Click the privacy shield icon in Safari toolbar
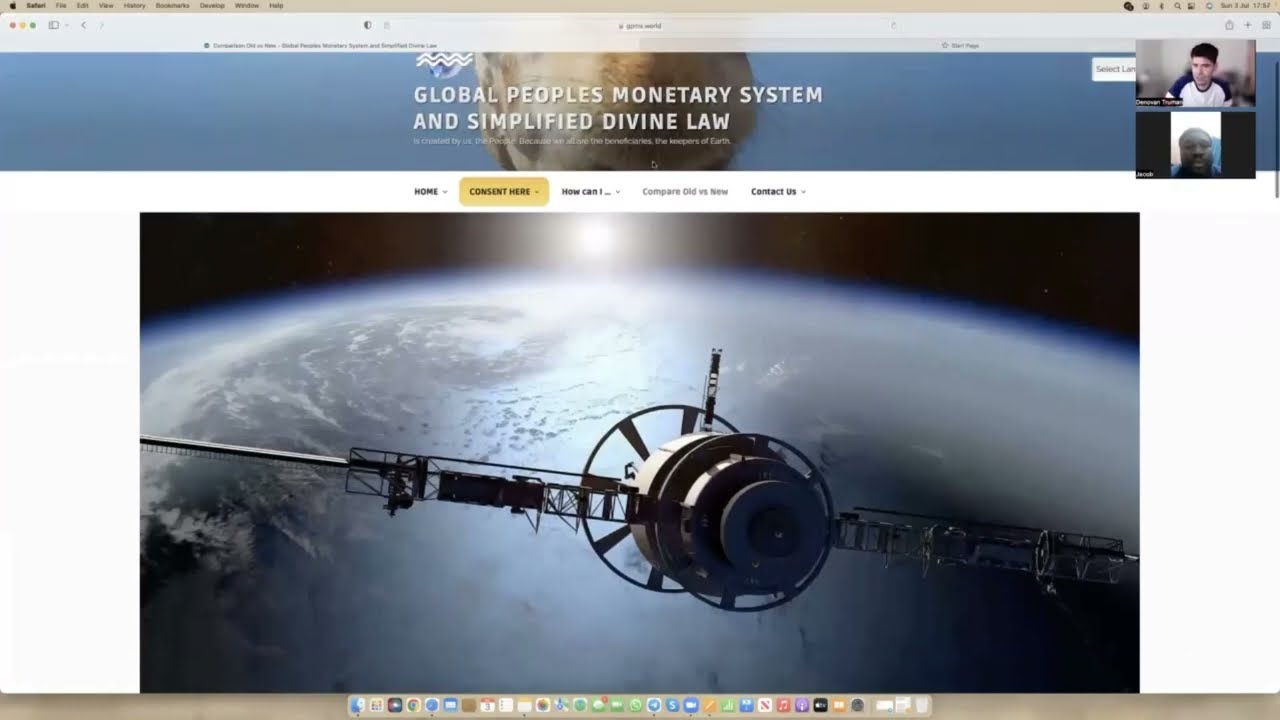The image size is (1280, 720). pyautogui.click(x=367, y=25)
